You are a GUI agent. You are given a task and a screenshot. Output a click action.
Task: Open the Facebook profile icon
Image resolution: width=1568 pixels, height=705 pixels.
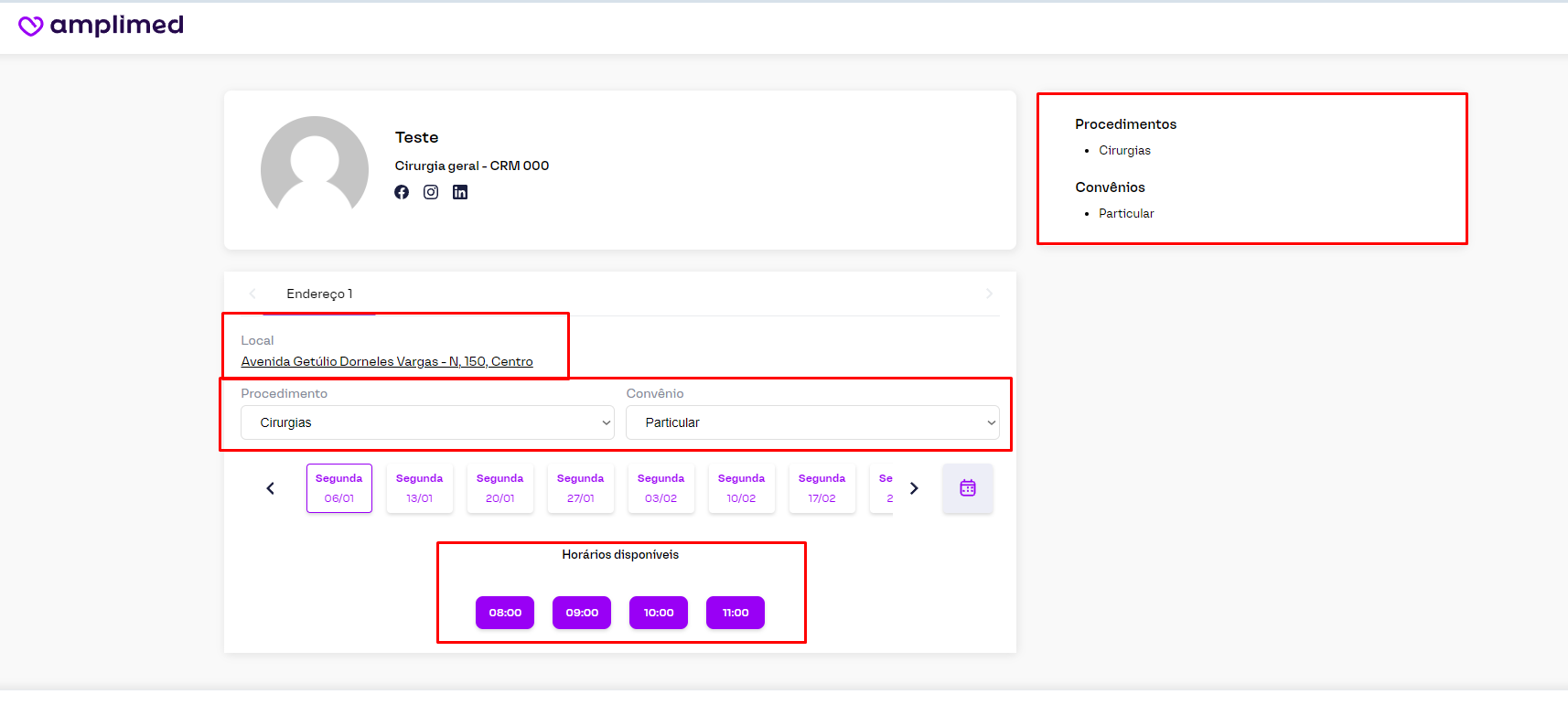[x=402, y=192]
